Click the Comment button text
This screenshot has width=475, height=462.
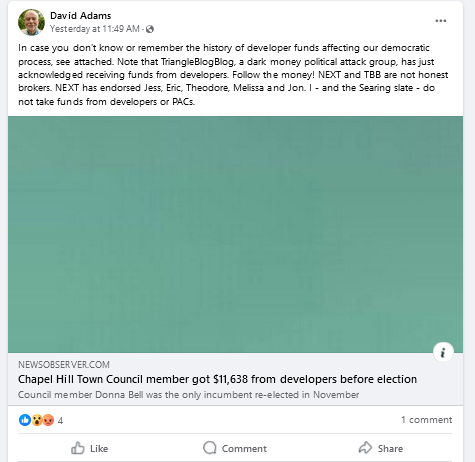(x=244, y=449)
